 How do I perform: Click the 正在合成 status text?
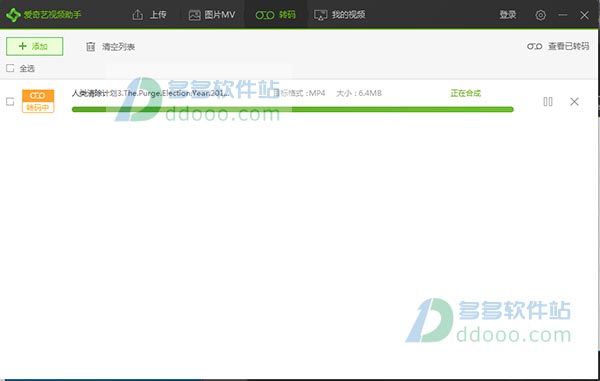click(466, 93)
